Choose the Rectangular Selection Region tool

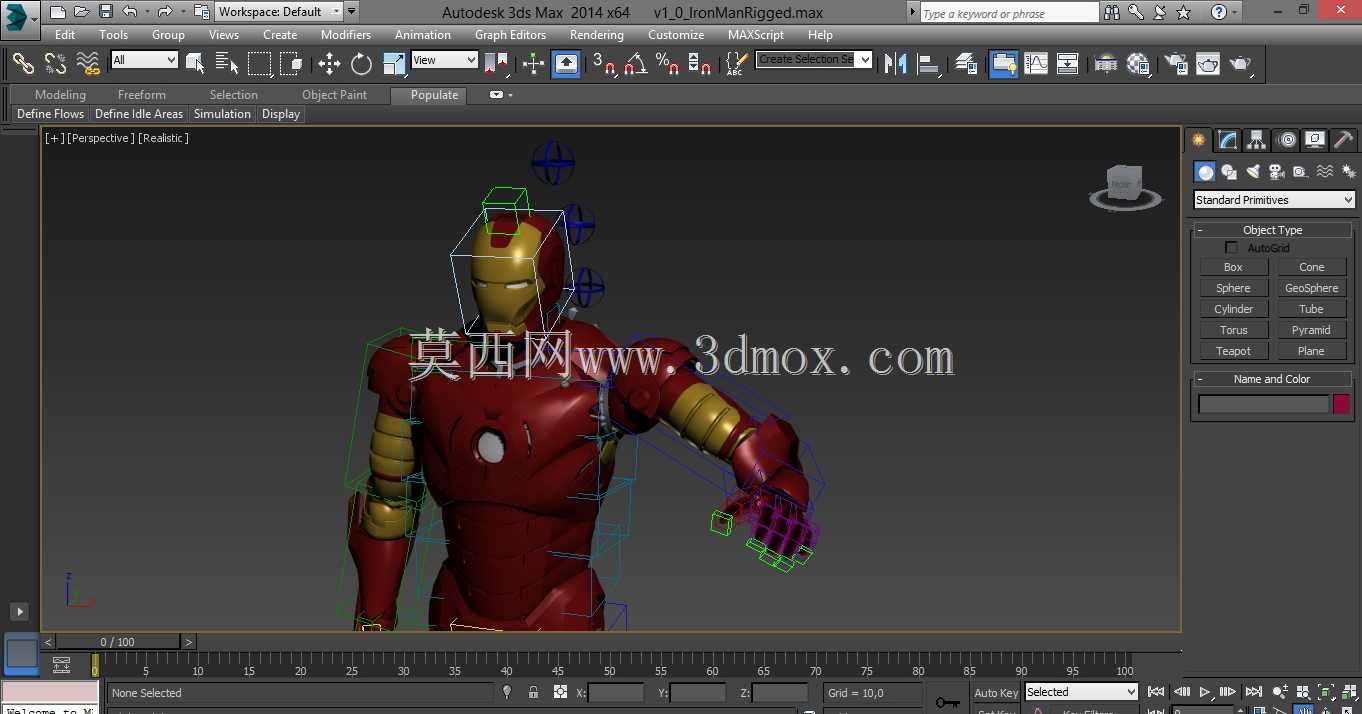(x=259, y=64)
